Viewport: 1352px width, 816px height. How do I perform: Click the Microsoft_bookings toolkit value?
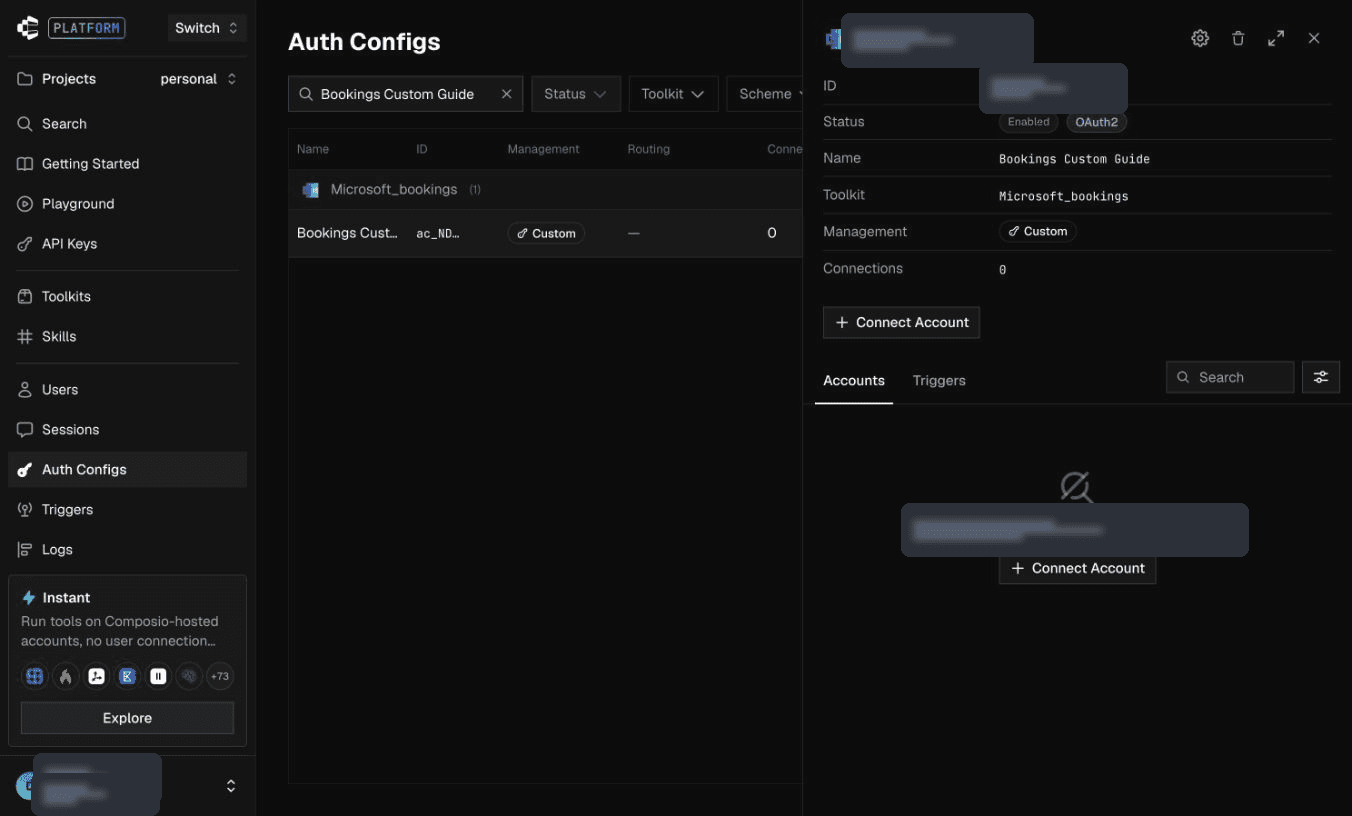(1063, 196)
